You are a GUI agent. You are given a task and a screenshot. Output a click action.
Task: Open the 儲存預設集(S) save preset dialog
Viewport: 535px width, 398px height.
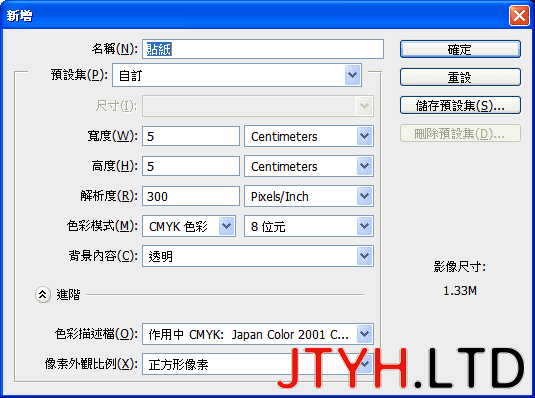pos(460,105)
